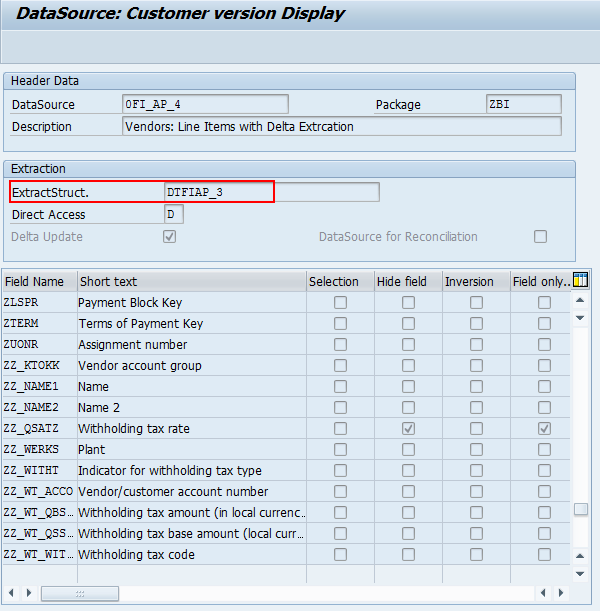Viewport: 600px width, 611px height.
Task: Check Field only for ZZ_NAME2 row
Action: pyautogui.click(x=544, y=408)
